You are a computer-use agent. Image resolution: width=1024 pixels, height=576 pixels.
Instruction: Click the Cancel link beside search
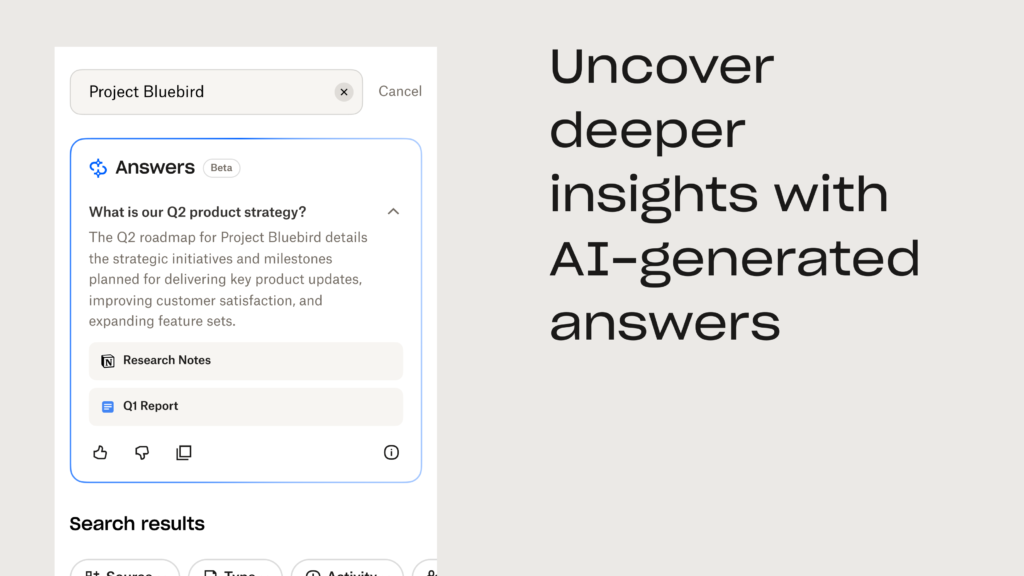[400, 91]
